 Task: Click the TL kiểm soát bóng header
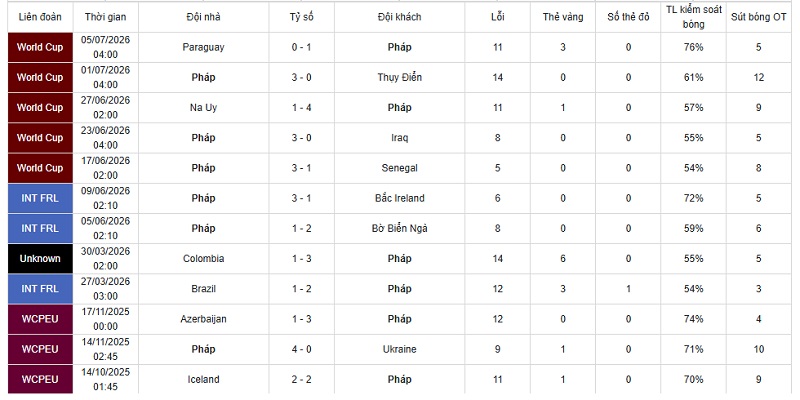(693, 17)
